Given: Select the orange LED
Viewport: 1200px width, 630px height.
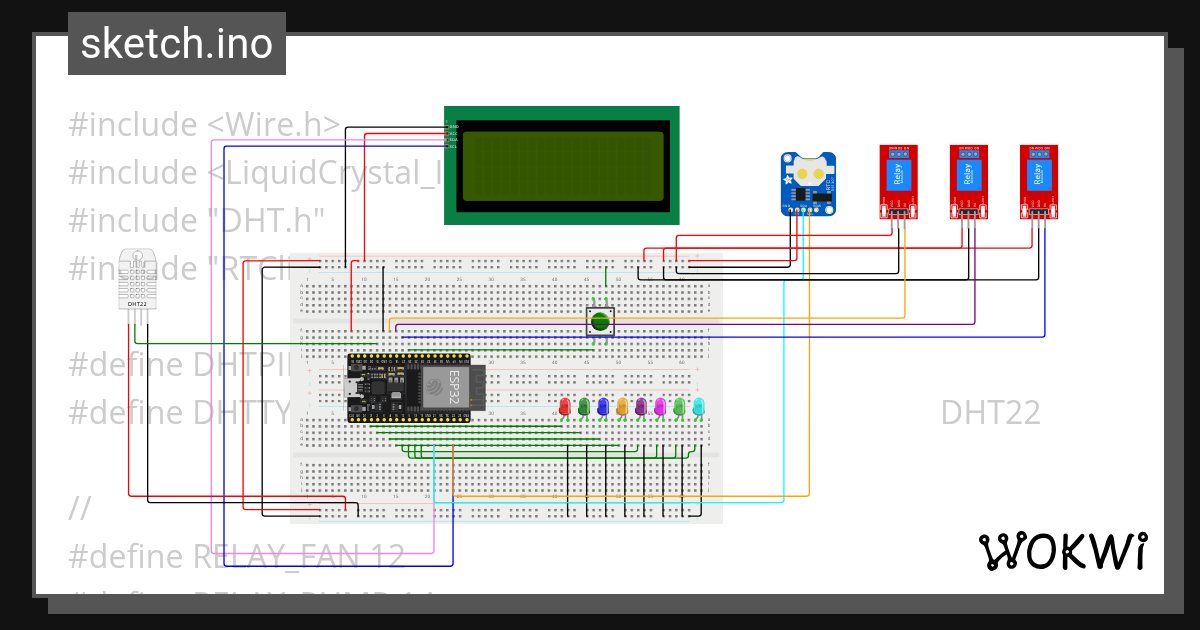Looking at the screenshot, I should [x=622, y=407].
